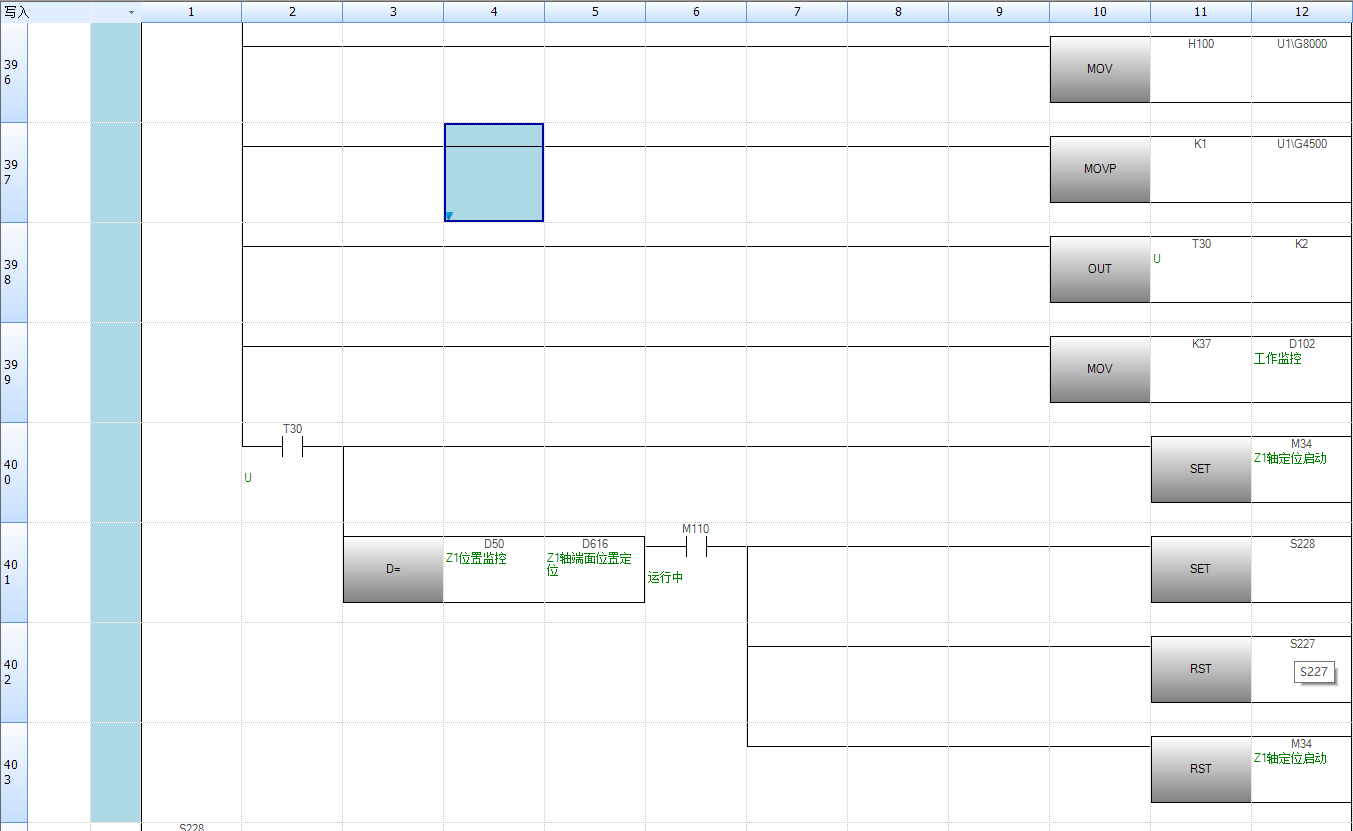Select the RST block for S227

1200,669
